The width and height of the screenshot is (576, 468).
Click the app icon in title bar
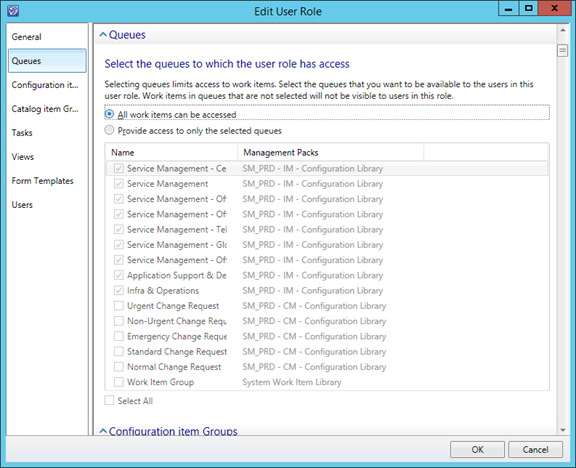tap(13, 11)
